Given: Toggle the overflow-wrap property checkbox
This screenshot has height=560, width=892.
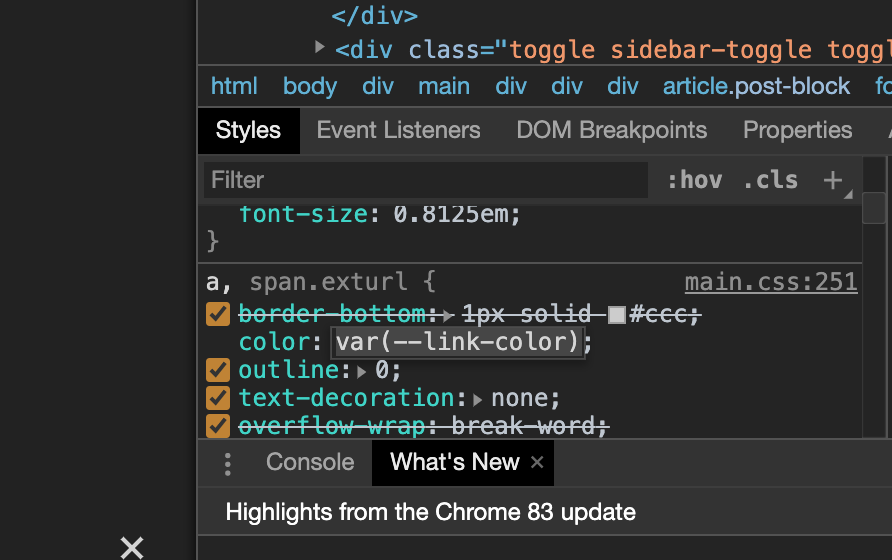Looking at the screenshot, I should pos(218,426).
